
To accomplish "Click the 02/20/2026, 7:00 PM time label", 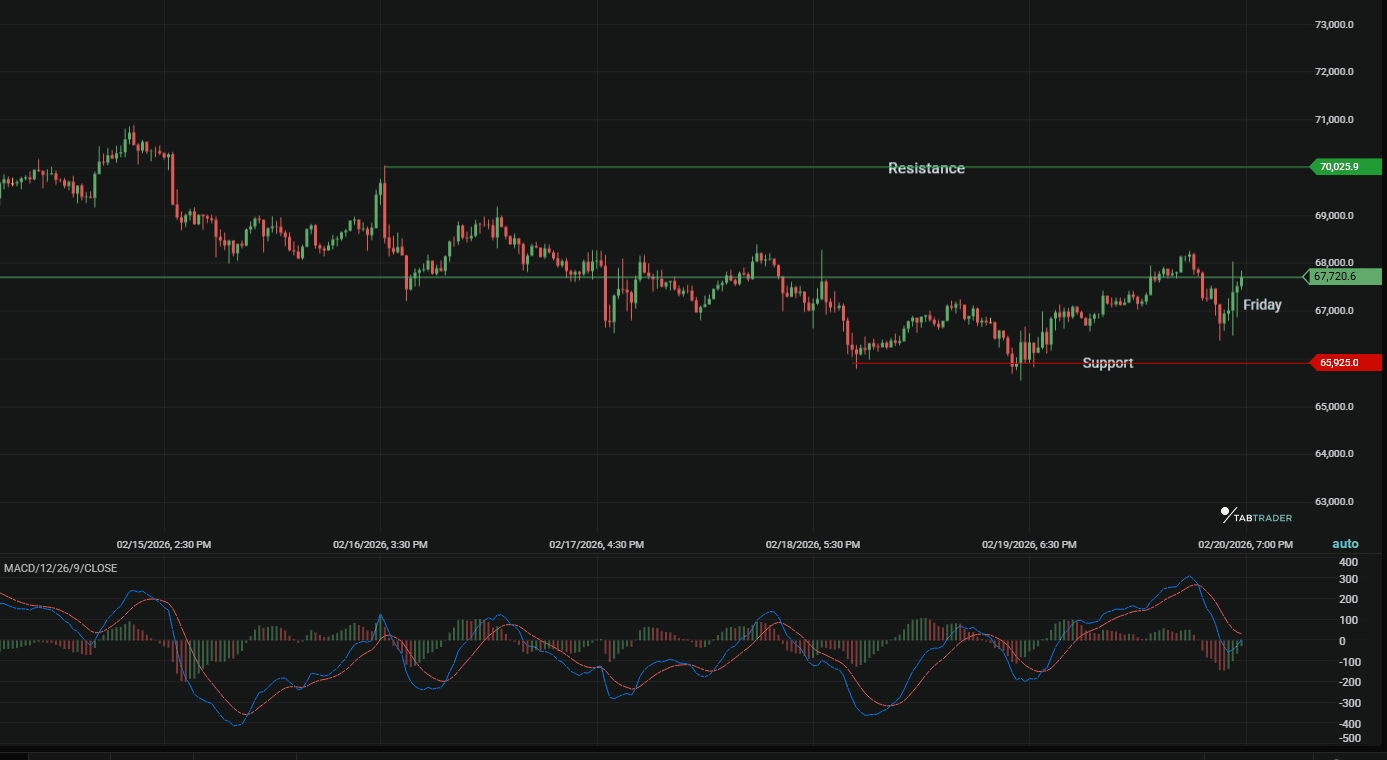I will coord(1245,545).
